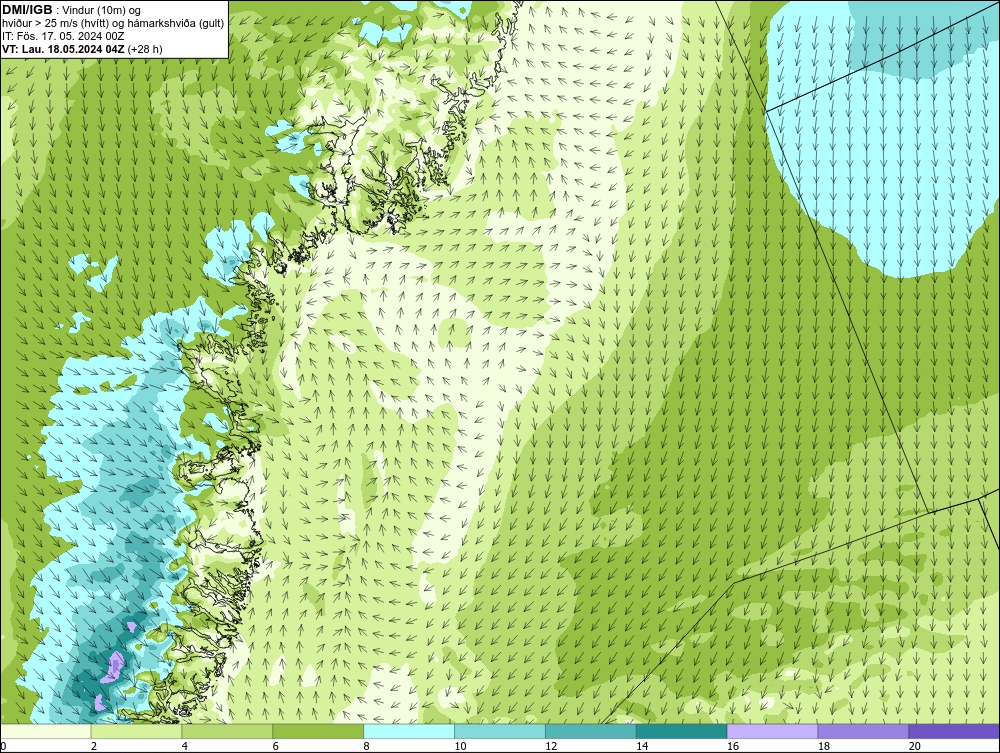Click the legend scale label 2
The width and height of the screenshot is (1000, 753).
pyautogui.click(x=94, y=746)
